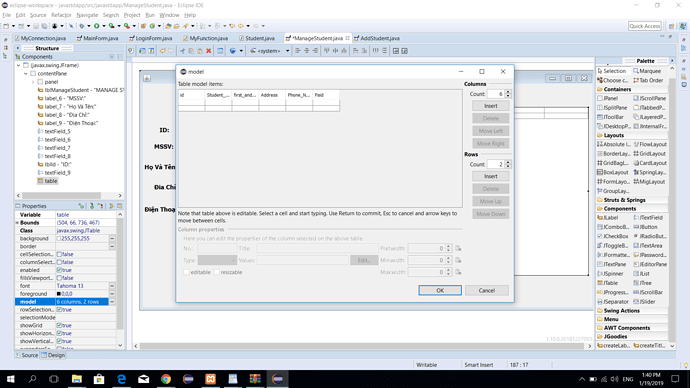Collapse the contentPane node in the tree
The width and height of the screenshot is (690, 388).
pyautogui.click(x=26, y=73)
